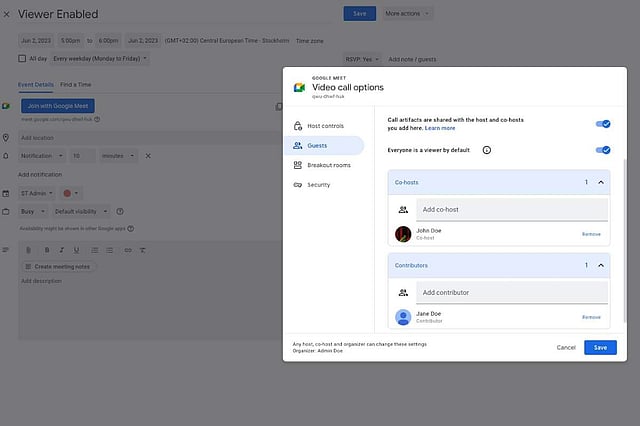Click the add-person icon for co-host
Image resolution: width=640 pixels, height=426 pixels.
tap(403, 210)
